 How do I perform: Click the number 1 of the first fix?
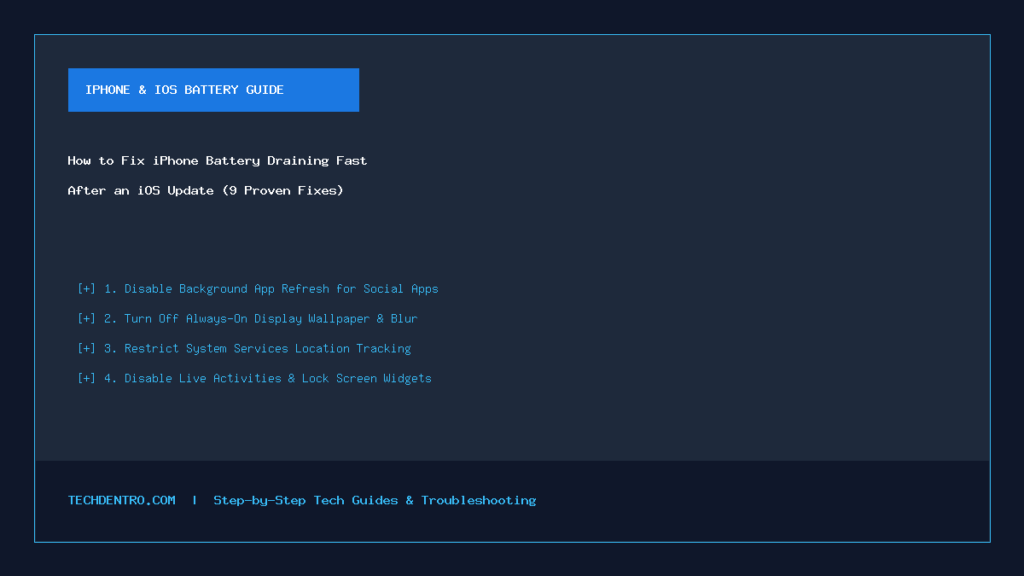tap(110, 289)
